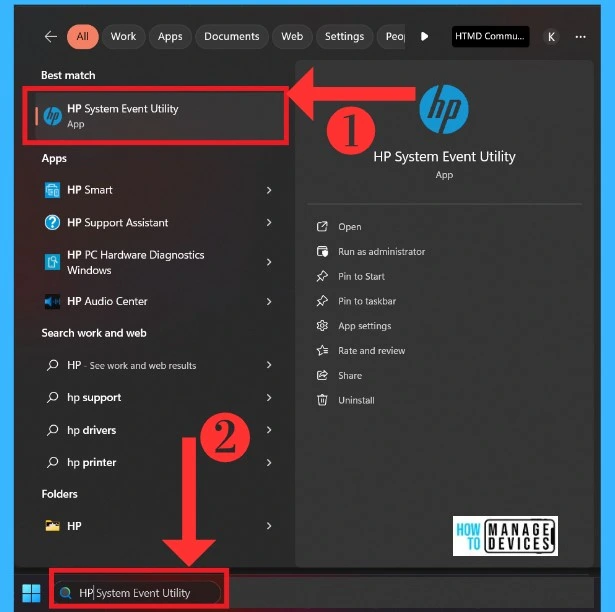The width and height of the screenshot is (615, 612).
Task: Expand the HP Audio Center chevron
Action: pyautogui.click(x=269, y=301)
